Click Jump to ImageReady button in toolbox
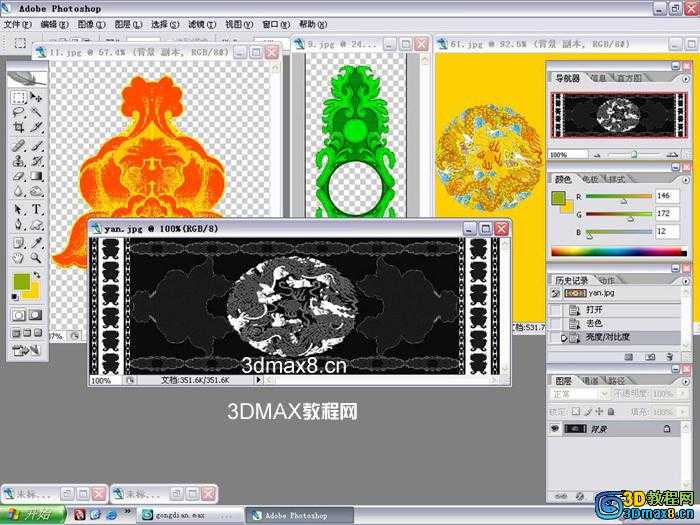This screenshot has height=525, width=700. click(x=27, y=351)
